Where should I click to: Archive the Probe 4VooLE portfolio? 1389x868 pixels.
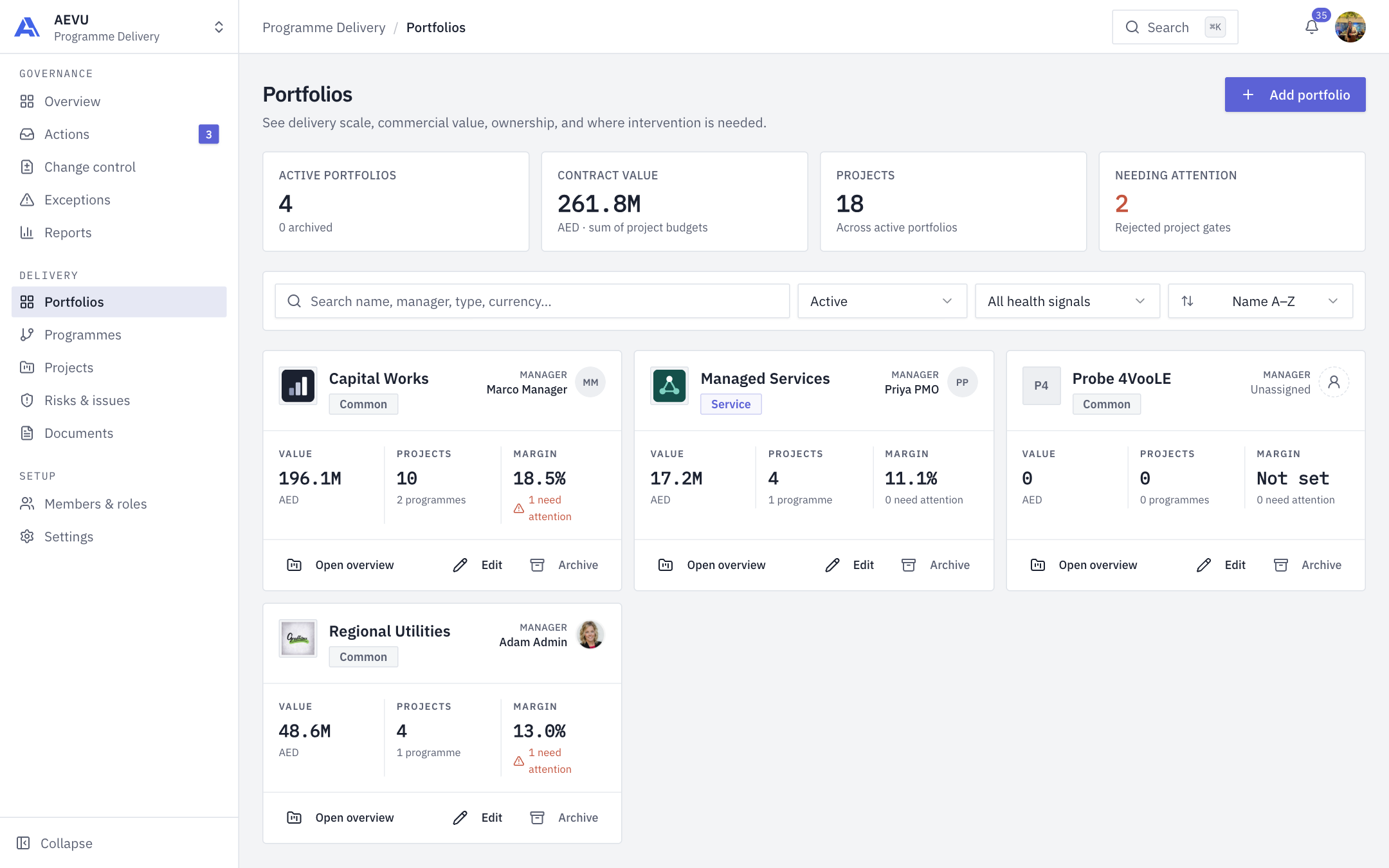point(1307,565)
